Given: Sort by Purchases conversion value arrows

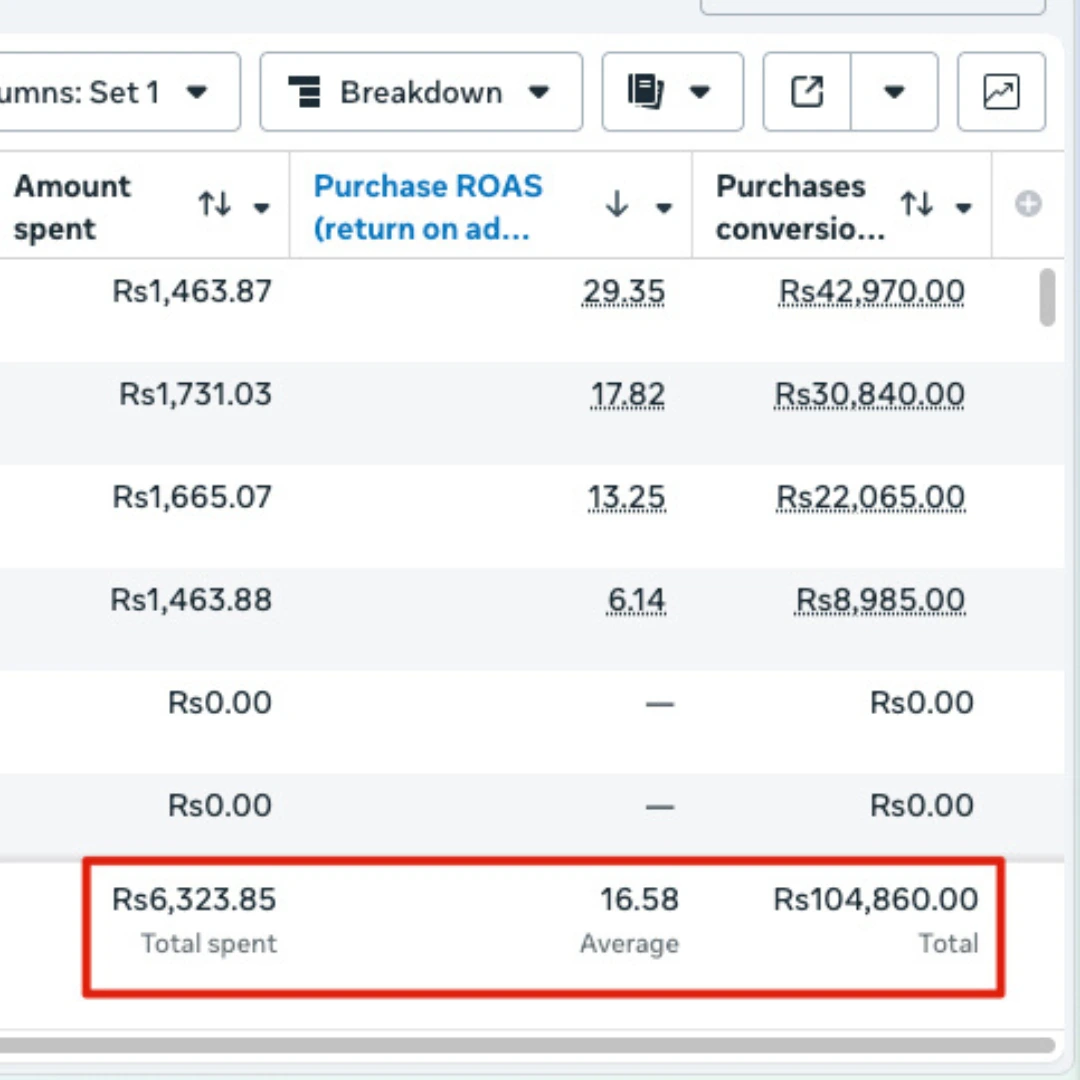Looking at the screenshot, I should (916, 206).
